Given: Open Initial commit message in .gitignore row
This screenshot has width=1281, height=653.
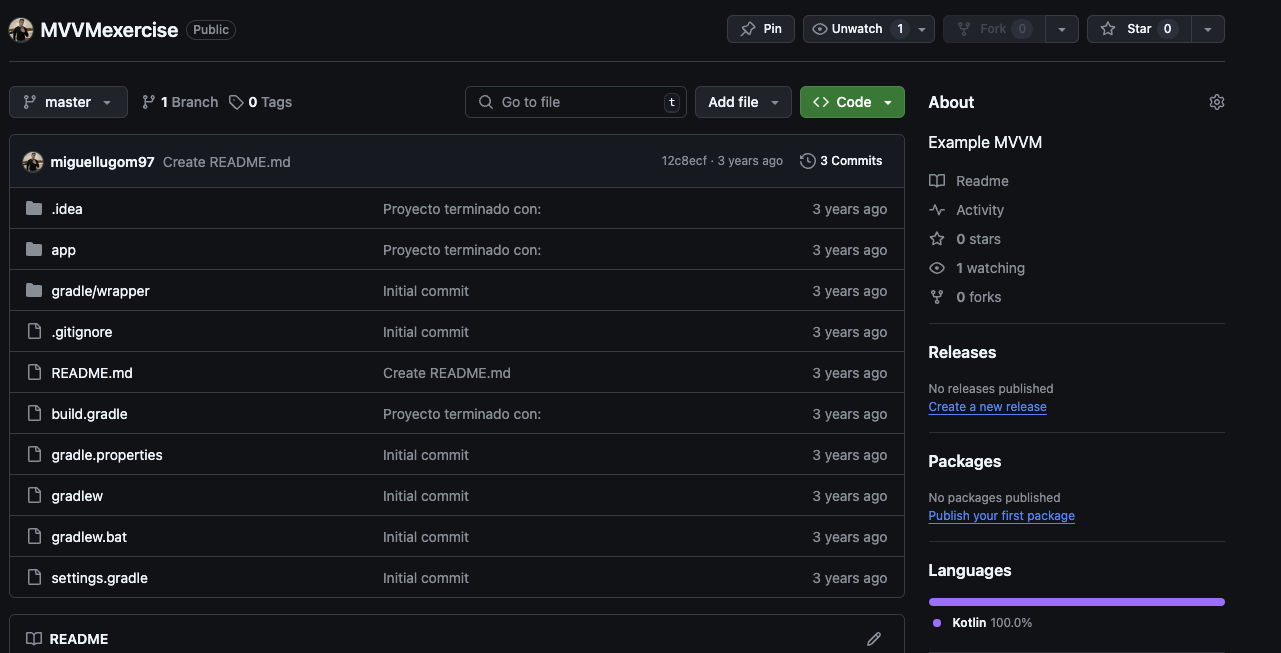Looking at the screenshot, I should coord(426,332).
